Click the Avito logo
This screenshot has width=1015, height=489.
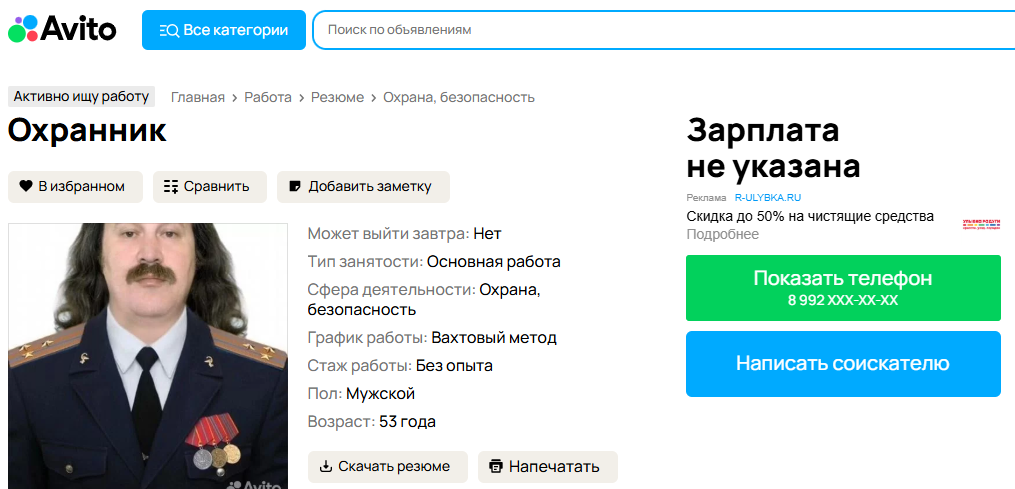[x=62, y=29]
